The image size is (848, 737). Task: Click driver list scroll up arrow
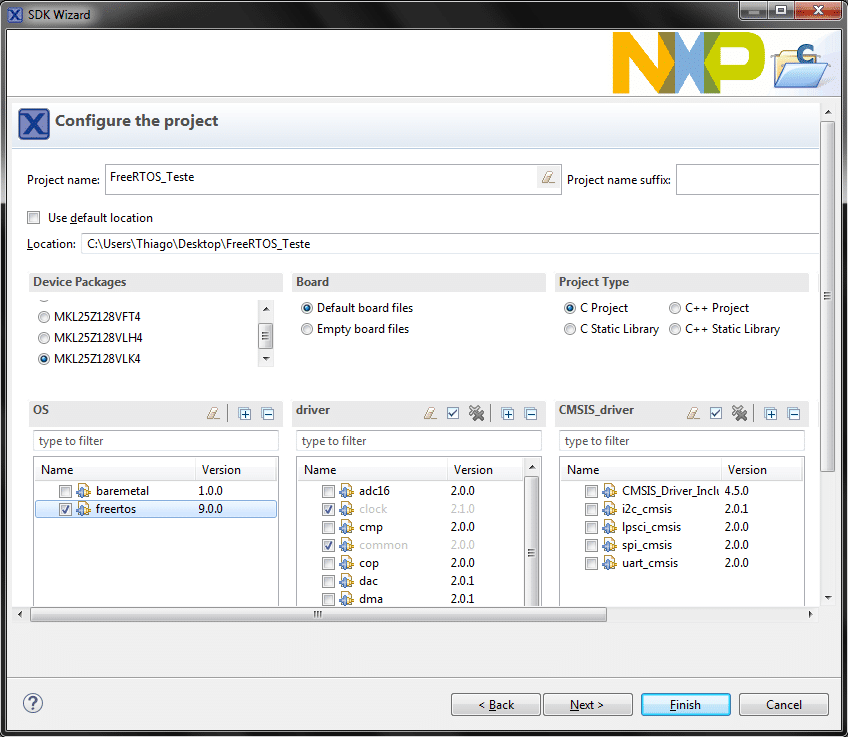point(532,467)
